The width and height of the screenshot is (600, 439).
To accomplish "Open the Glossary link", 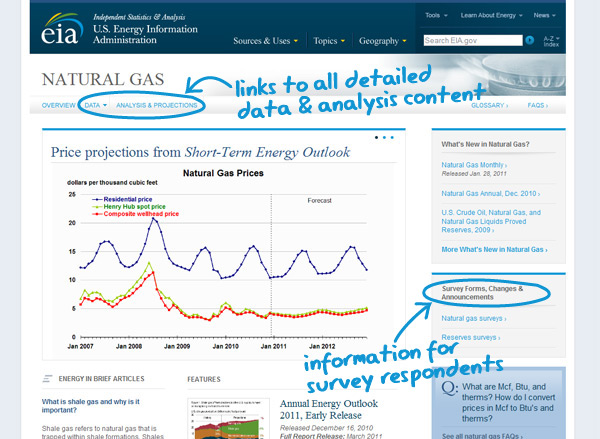I will pos(489,105).
